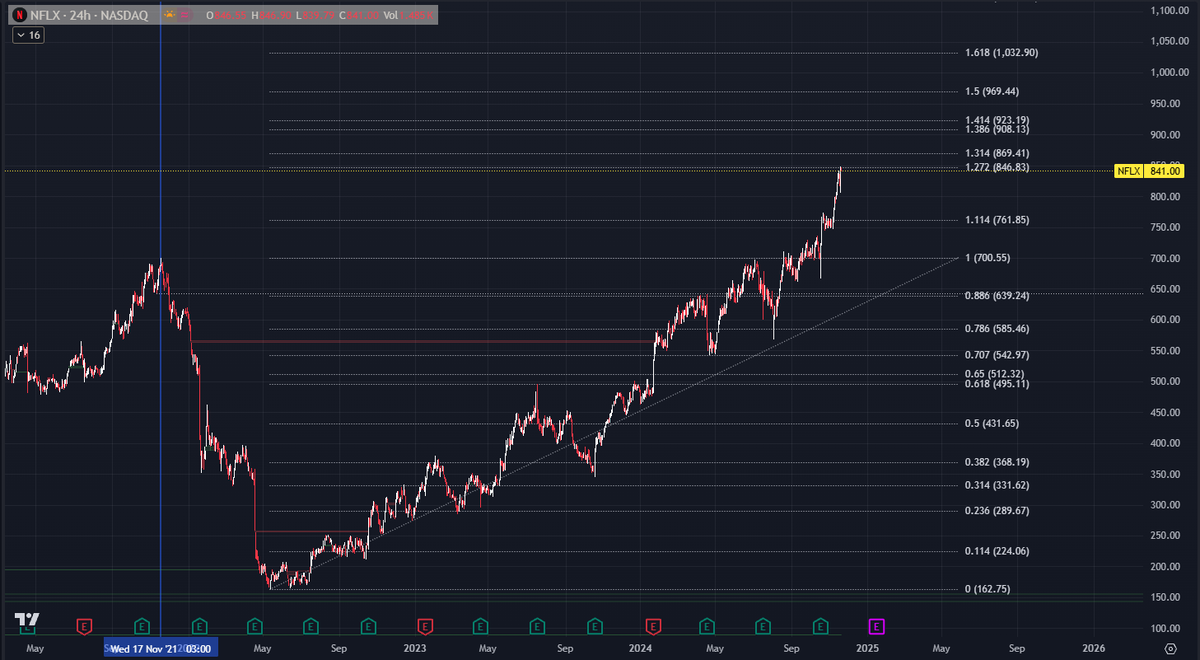Click Fibonacci label 0.618 (495.11)
Screen dimensions: 1200x660
pyautogui.click(x=997, y=383)
